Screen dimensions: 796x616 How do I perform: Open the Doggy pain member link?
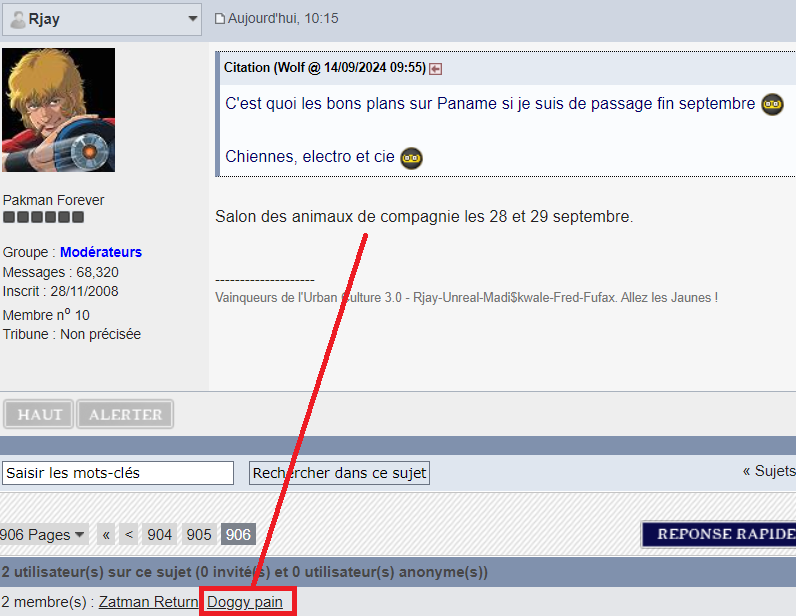[245, 602]
